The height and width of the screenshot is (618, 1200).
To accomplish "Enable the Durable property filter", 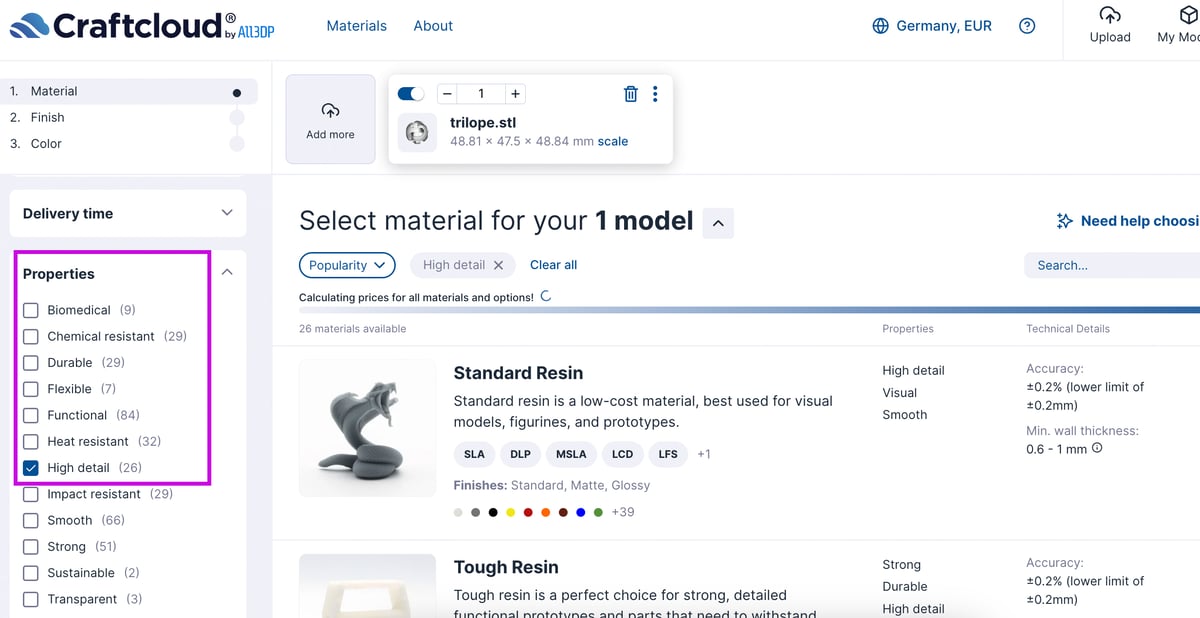I will tap(31, 362).
